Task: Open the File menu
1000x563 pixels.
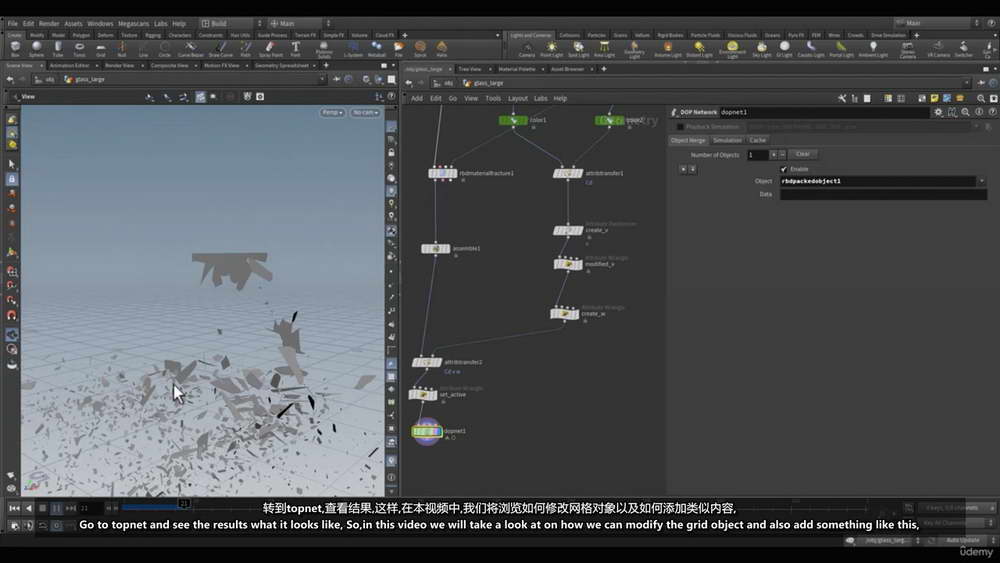Action: click(x=13, y=23)
